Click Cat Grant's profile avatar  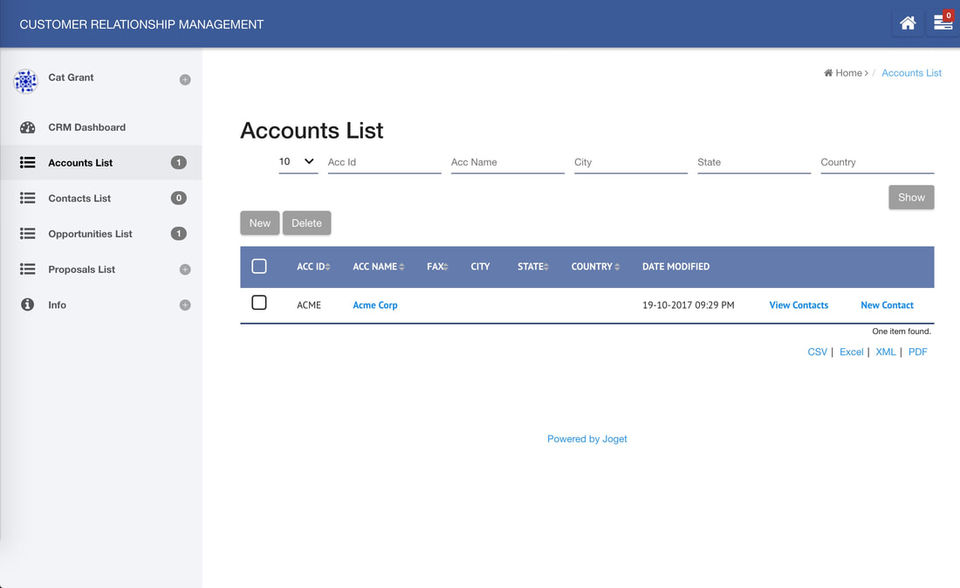click(26, 81)
